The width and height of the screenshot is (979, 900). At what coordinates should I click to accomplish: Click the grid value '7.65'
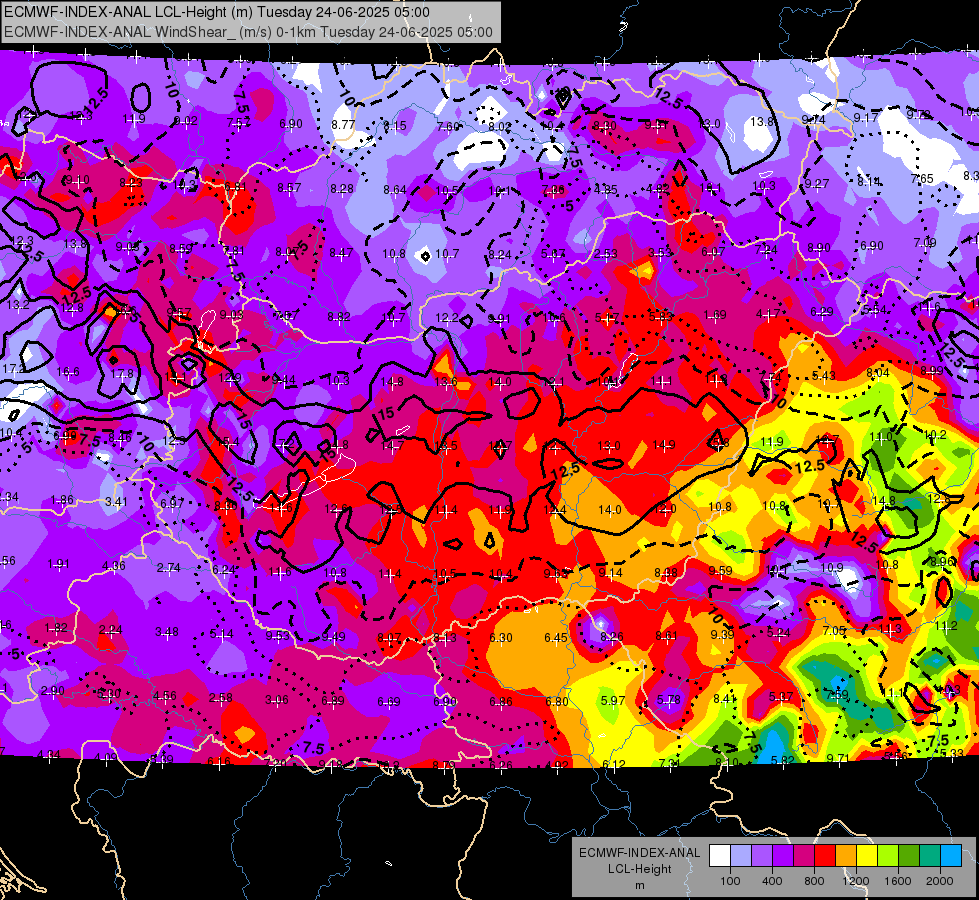(x=922, y=179)
